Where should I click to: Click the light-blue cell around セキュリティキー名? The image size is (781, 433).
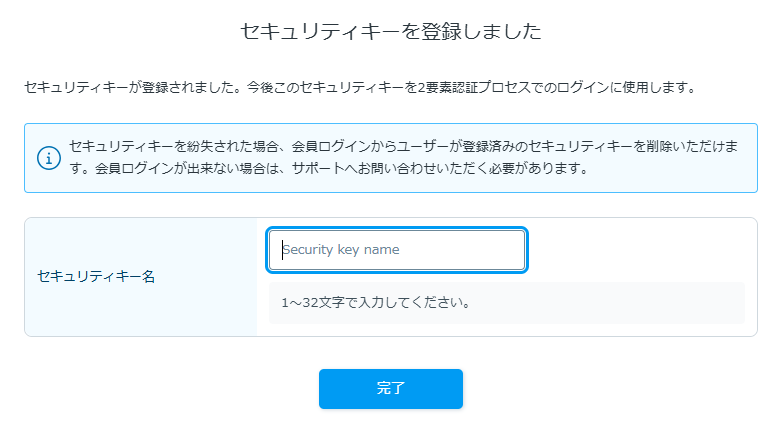(x=141, y=277)
